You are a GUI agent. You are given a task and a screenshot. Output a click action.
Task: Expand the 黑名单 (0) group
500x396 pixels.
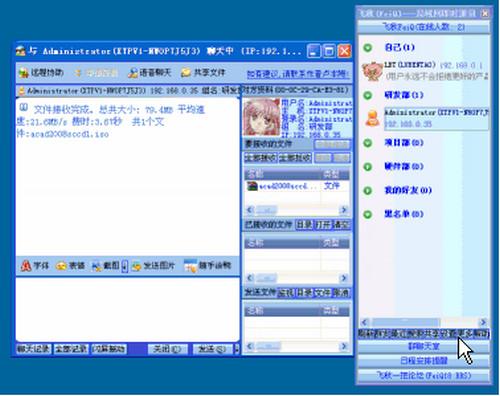367,214
